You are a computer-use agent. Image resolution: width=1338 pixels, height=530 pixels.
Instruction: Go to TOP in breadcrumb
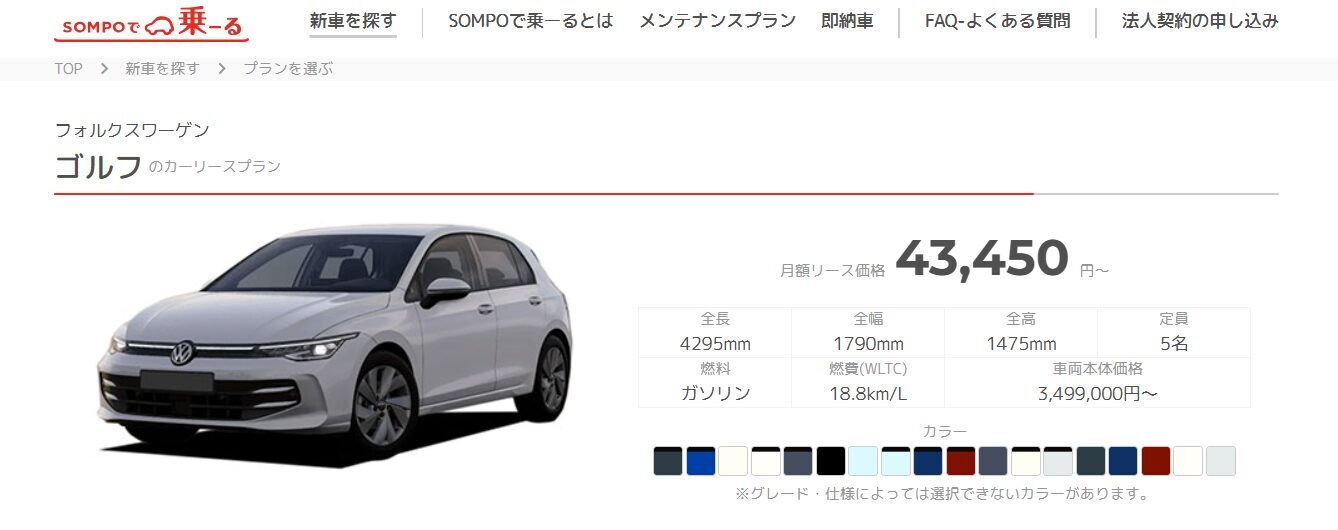pos(68,69)
